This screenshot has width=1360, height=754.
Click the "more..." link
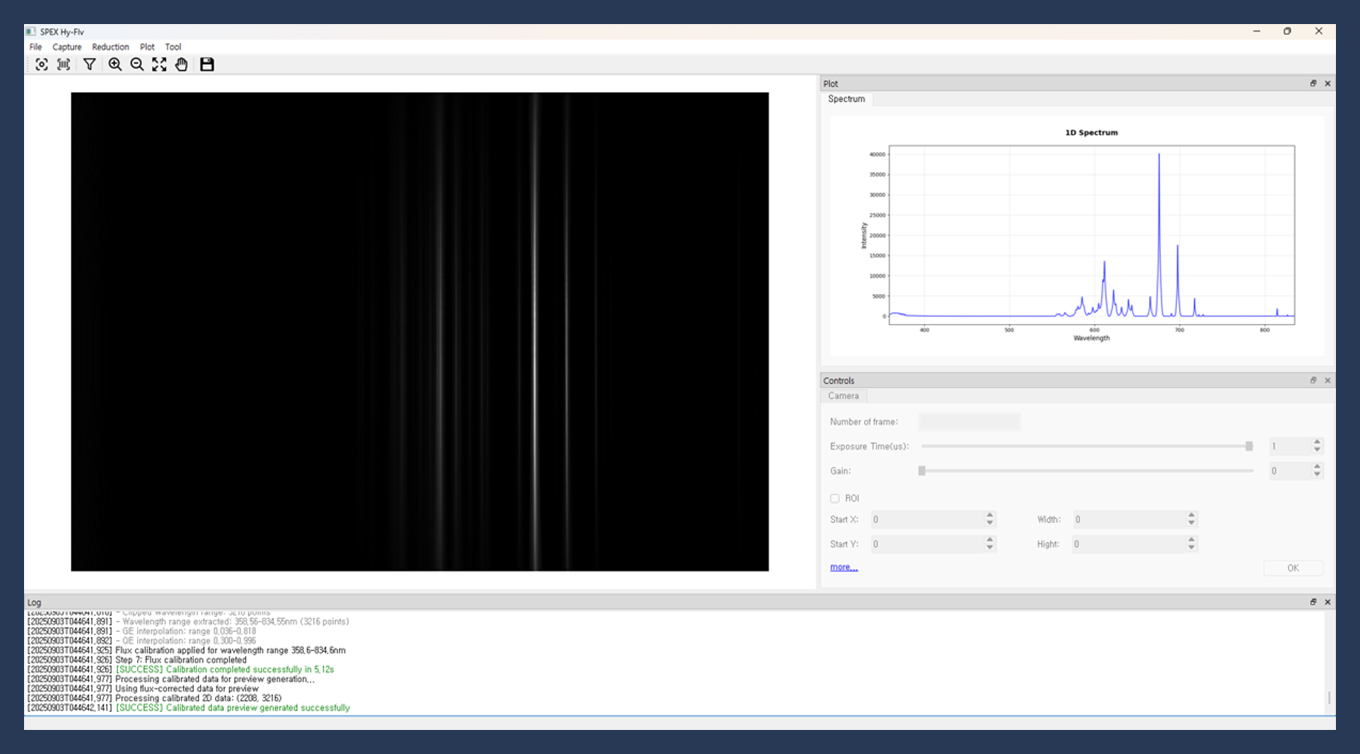[843, 567]
